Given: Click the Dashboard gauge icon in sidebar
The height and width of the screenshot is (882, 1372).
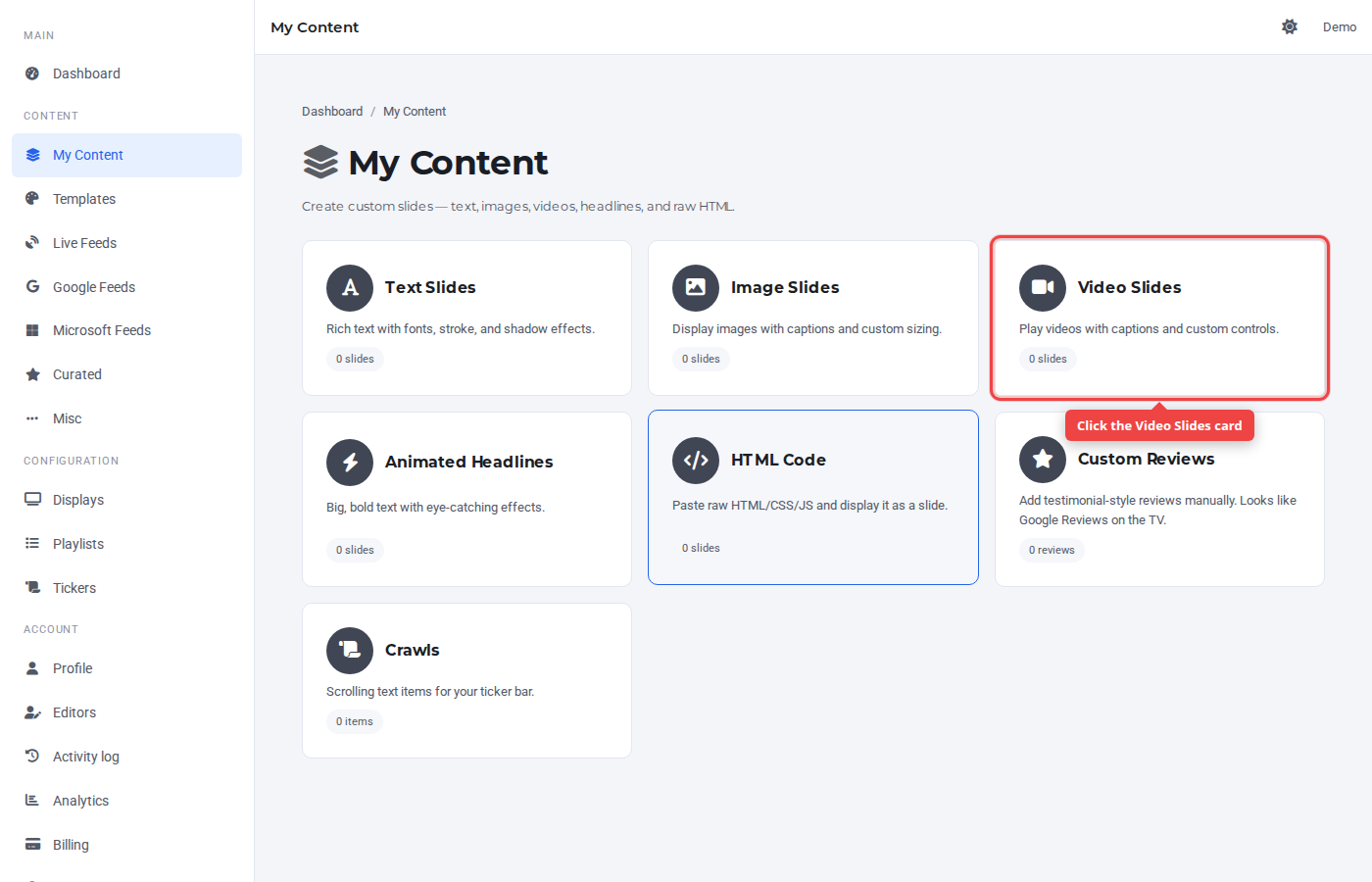Looking at the screenshot, I should point(32,73).
